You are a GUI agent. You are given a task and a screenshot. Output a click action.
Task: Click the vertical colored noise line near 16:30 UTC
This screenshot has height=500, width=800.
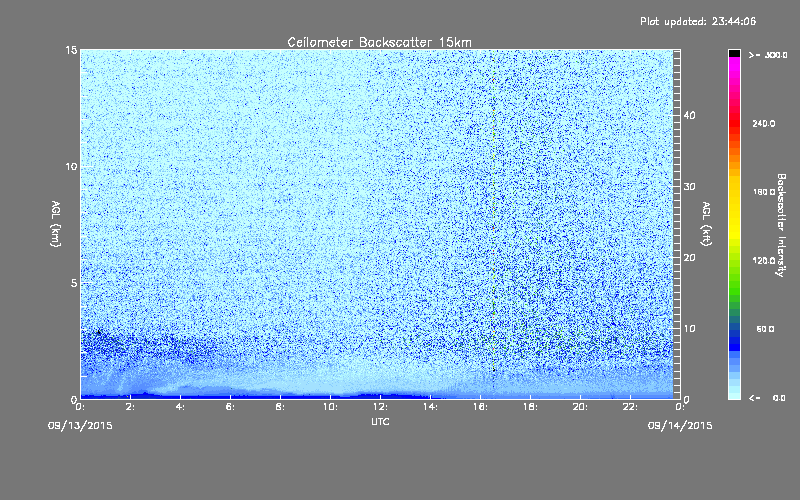(493, 219)
